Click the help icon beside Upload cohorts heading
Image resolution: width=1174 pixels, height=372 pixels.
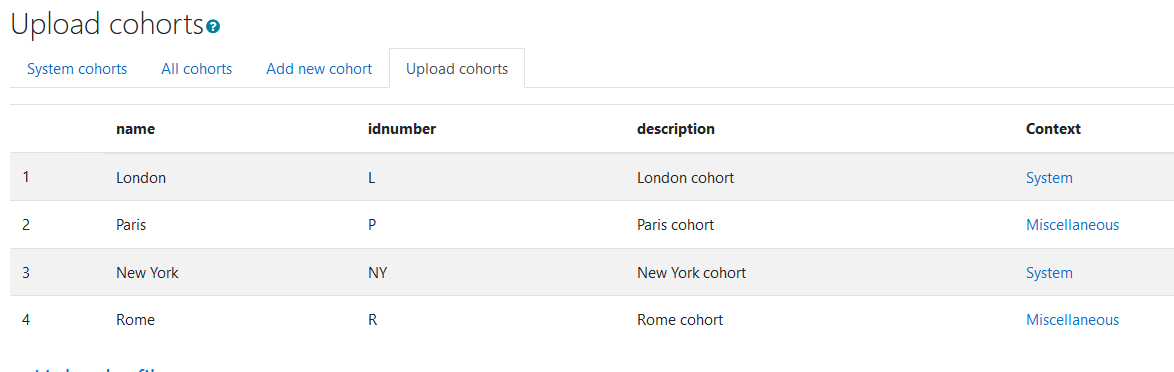point(213,27)
